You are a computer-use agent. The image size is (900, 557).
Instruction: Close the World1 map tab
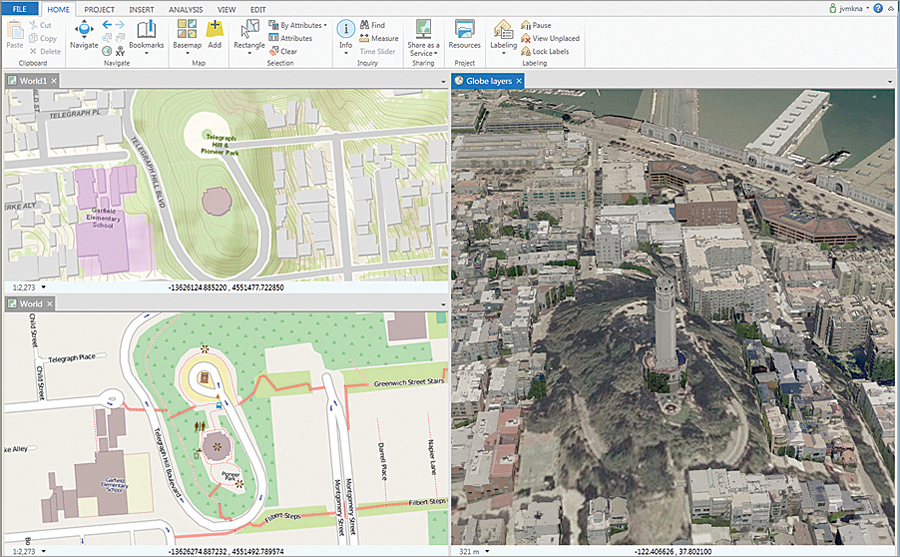[54, 80]
